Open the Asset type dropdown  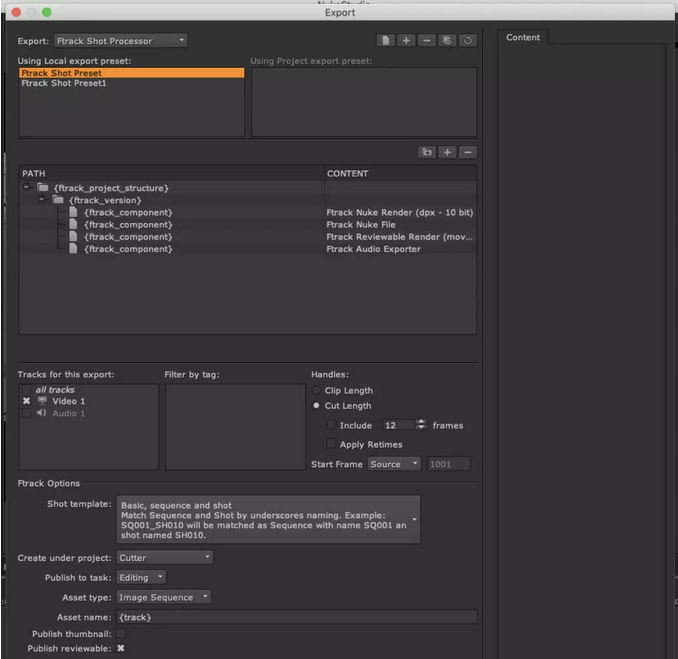coord(163,597)
